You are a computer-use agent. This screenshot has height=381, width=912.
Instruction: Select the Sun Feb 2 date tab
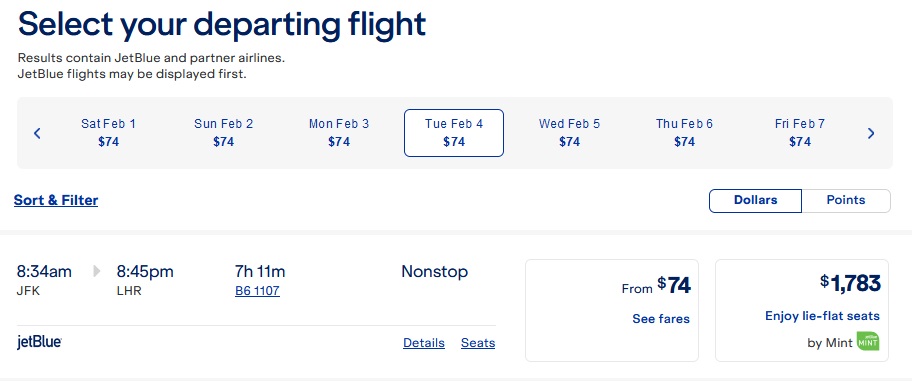(x=223, y=133)
